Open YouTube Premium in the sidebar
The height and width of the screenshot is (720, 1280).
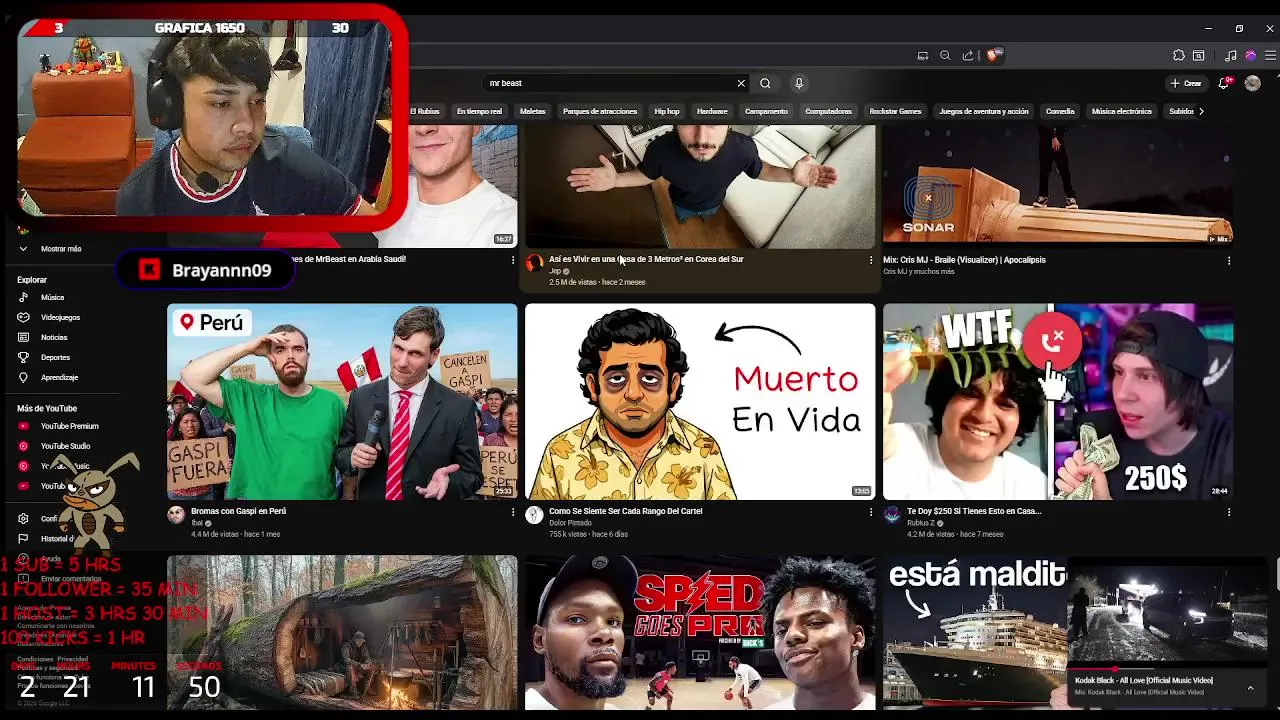pyautogui.click(x=60, y=426)
